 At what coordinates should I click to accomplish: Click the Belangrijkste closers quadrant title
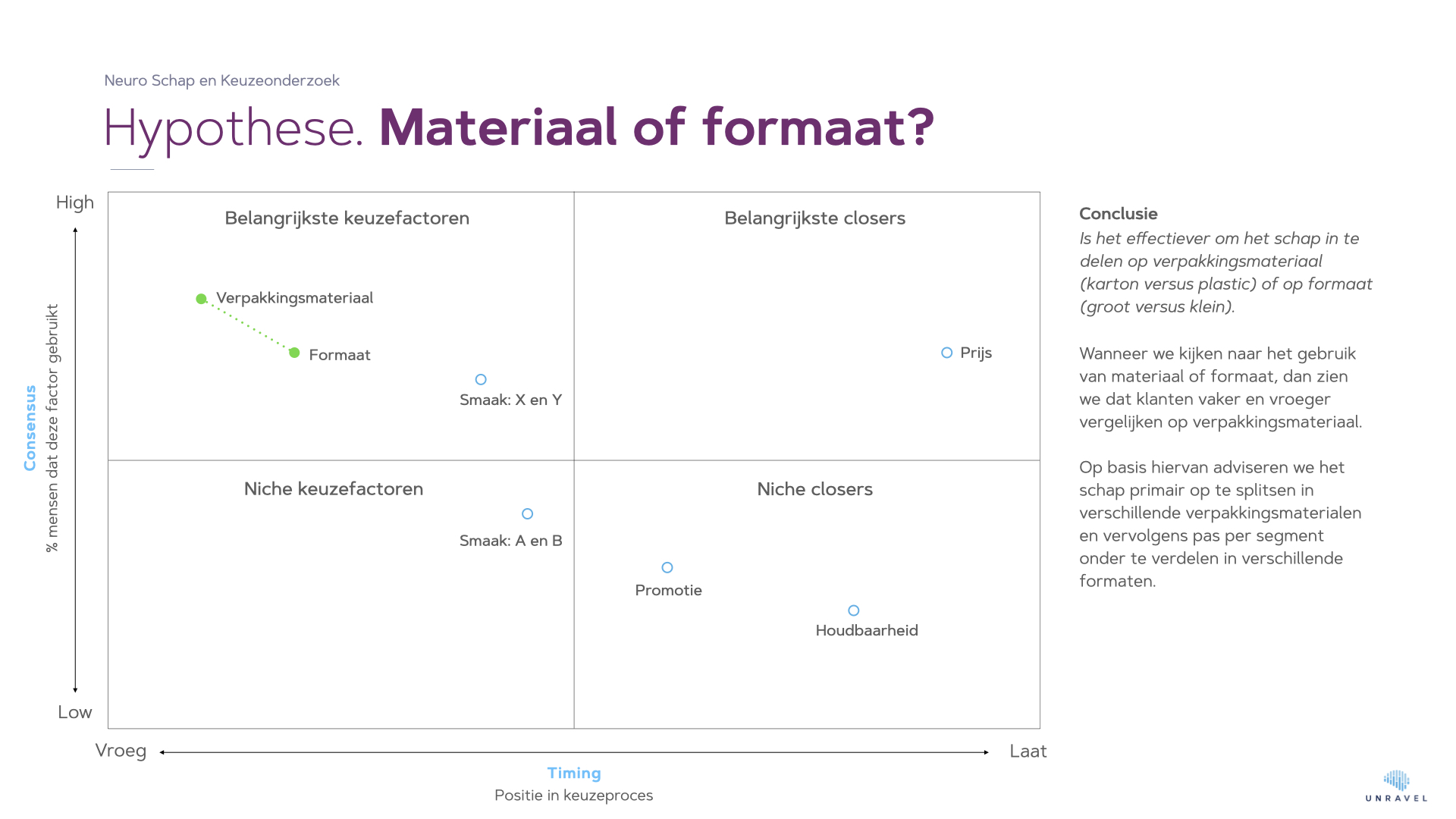(x=814, y=218)
